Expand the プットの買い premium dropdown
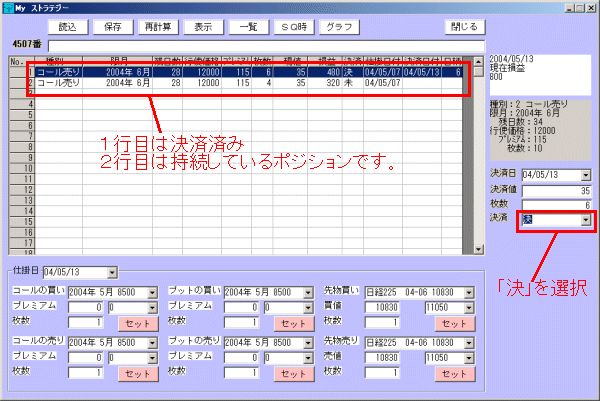This screenshot has height=401, width=600. click(308, 307)
